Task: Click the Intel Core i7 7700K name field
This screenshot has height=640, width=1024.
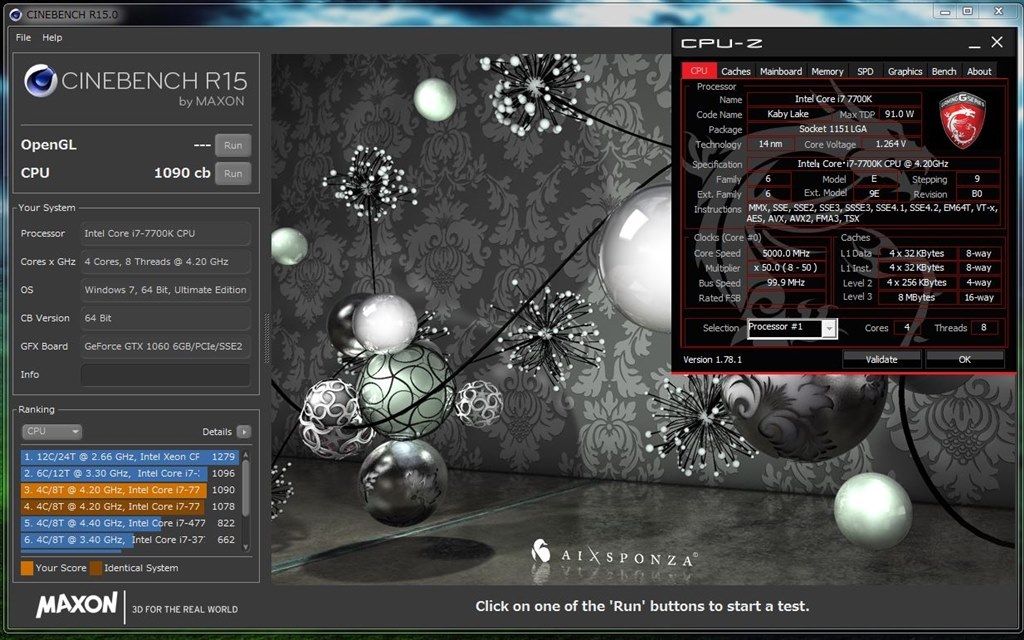Action: [x=834, y=99]
